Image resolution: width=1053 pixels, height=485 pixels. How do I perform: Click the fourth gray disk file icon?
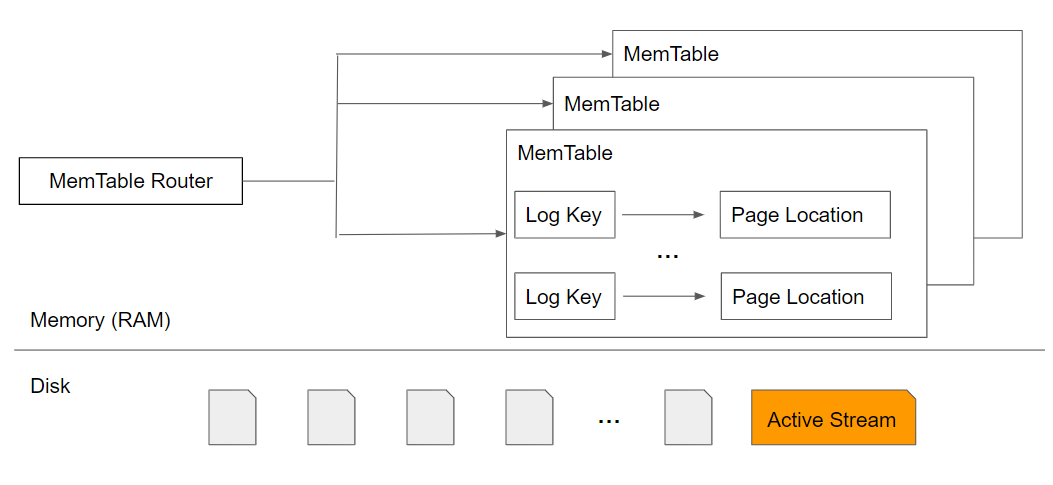click(529, 417)
